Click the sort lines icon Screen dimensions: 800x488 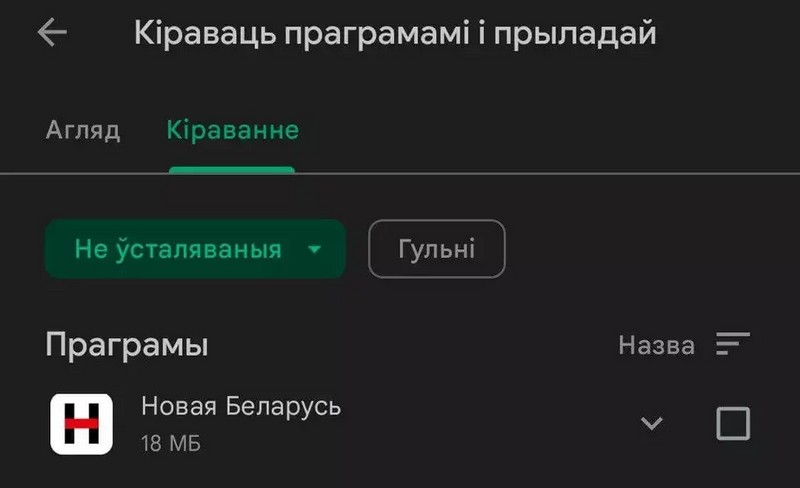(732, 344)
